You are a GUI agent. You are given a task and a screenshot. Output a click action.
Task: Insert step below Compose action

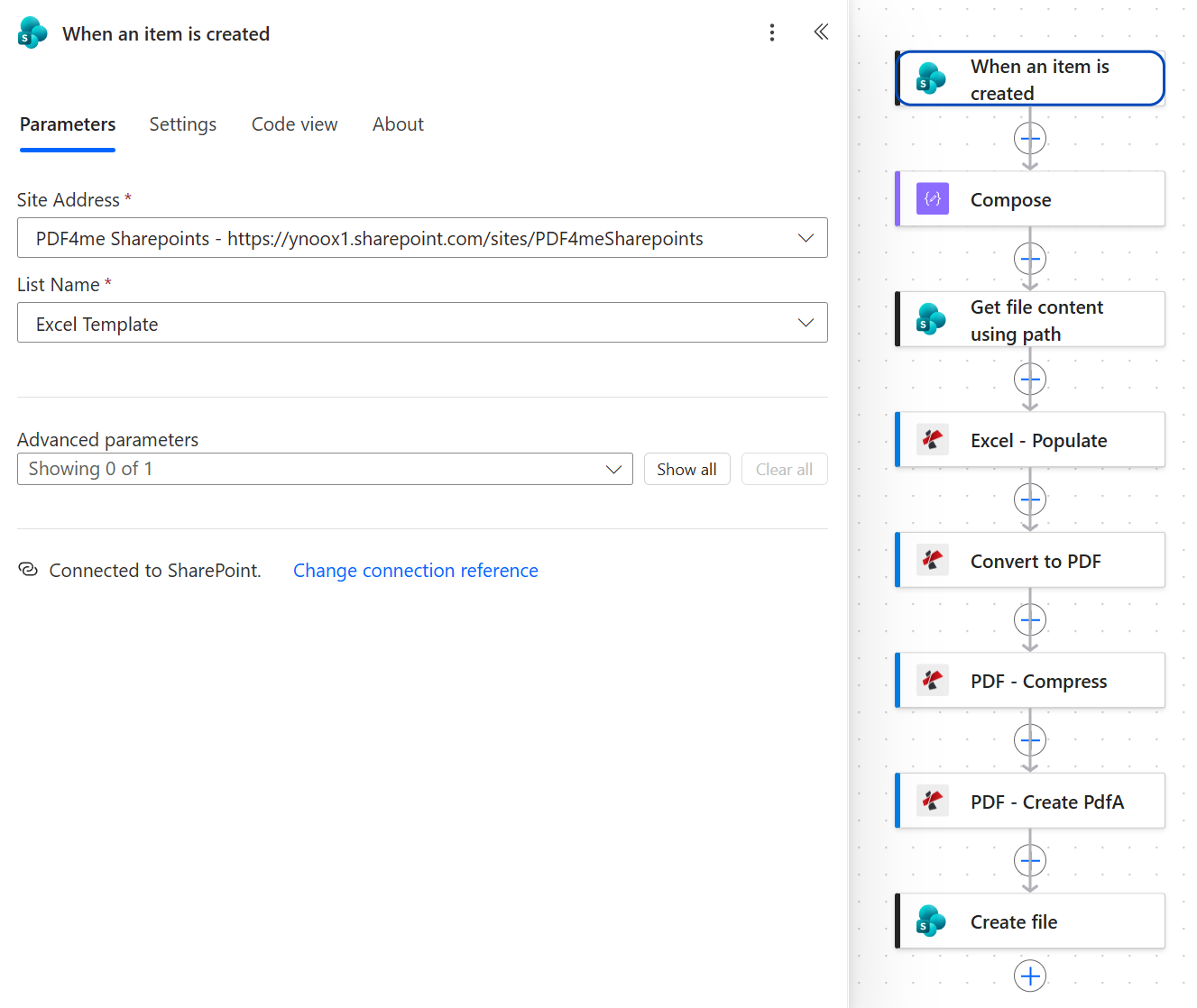coord(1030,259)
